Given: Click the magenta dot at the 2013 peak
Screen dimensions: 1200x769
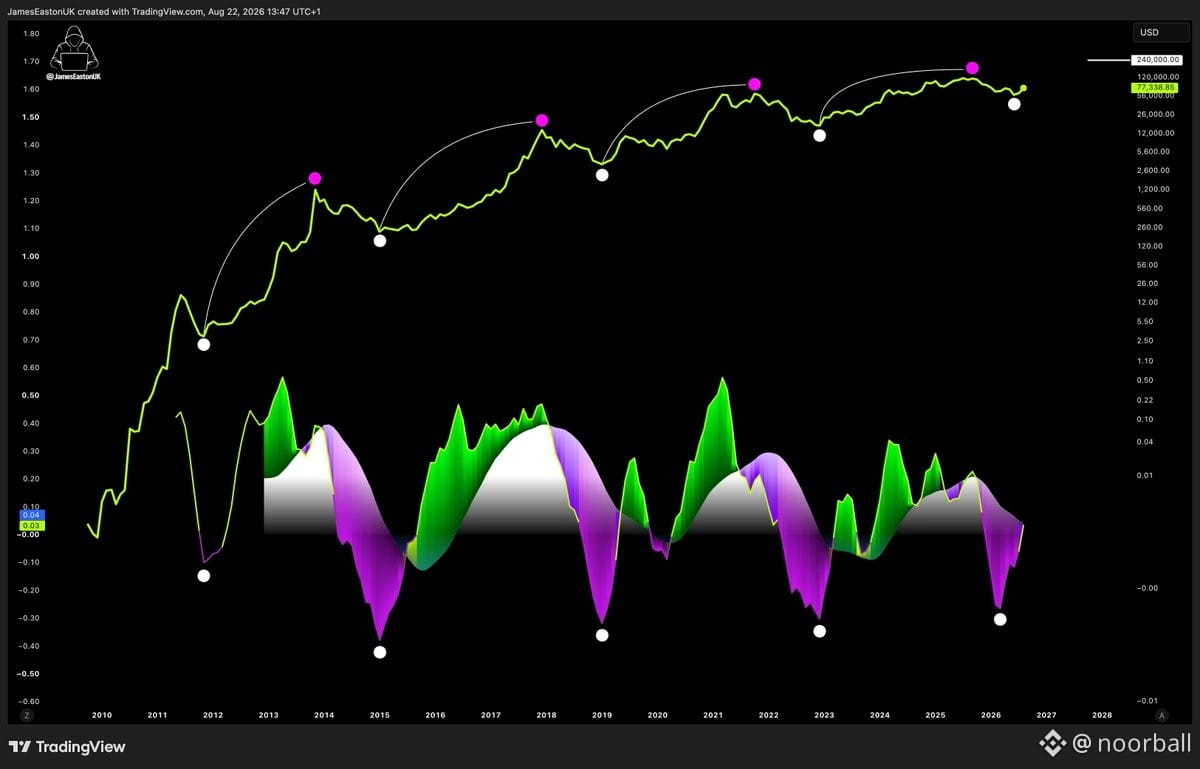Looking at the screenshot, I should pos(315,178).
